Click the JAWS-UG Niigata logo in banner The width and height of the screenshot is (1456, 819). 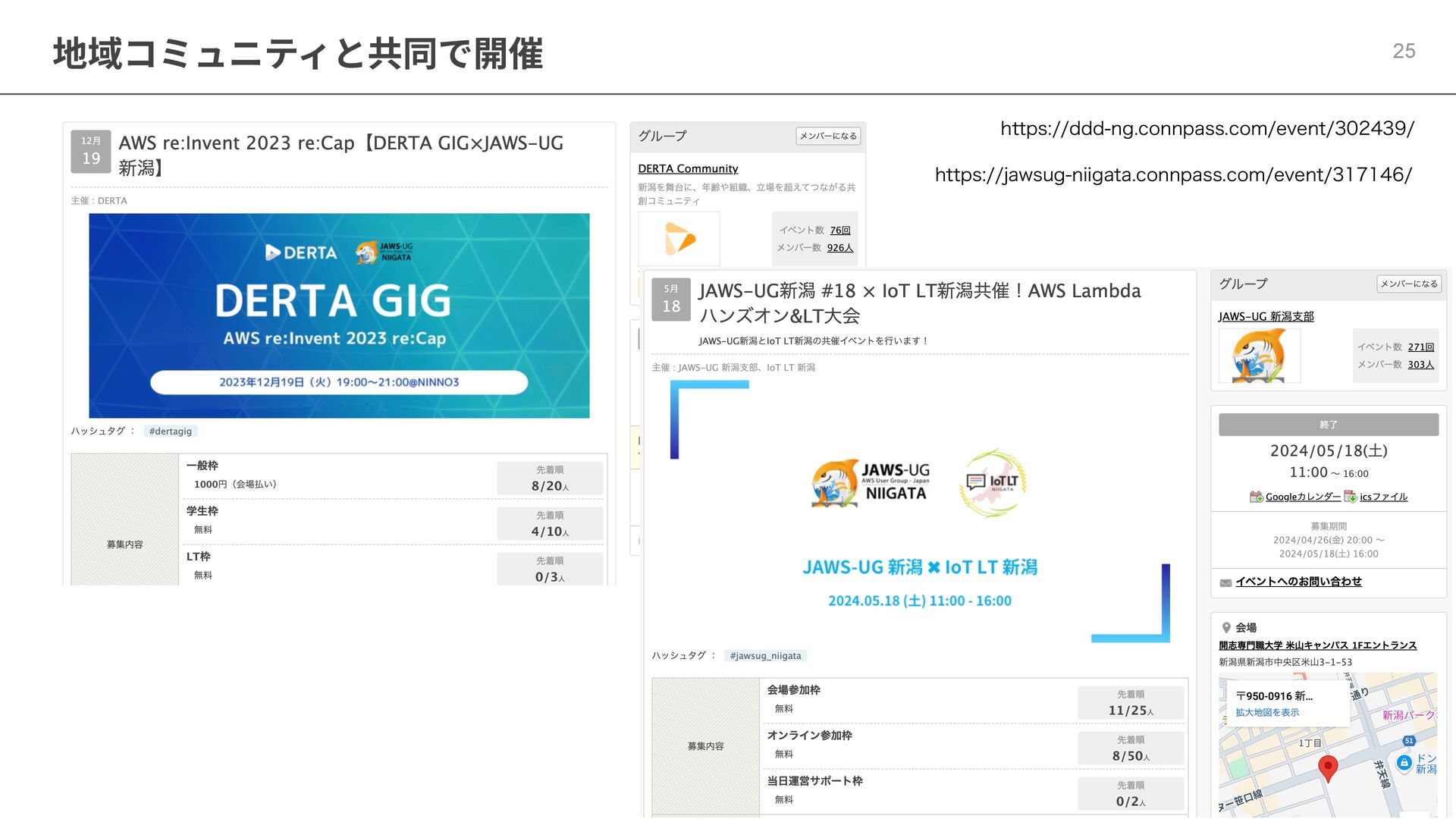(871, 482)
